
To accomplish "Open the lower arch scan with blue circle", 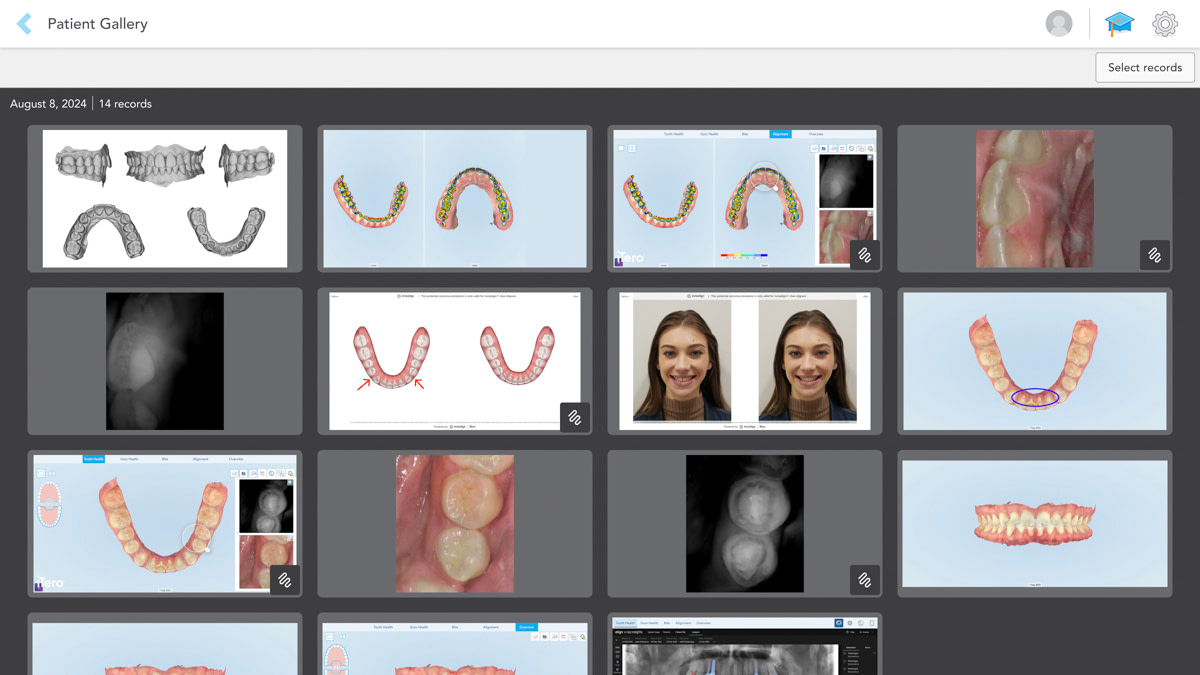I will tap(1034, 361).
